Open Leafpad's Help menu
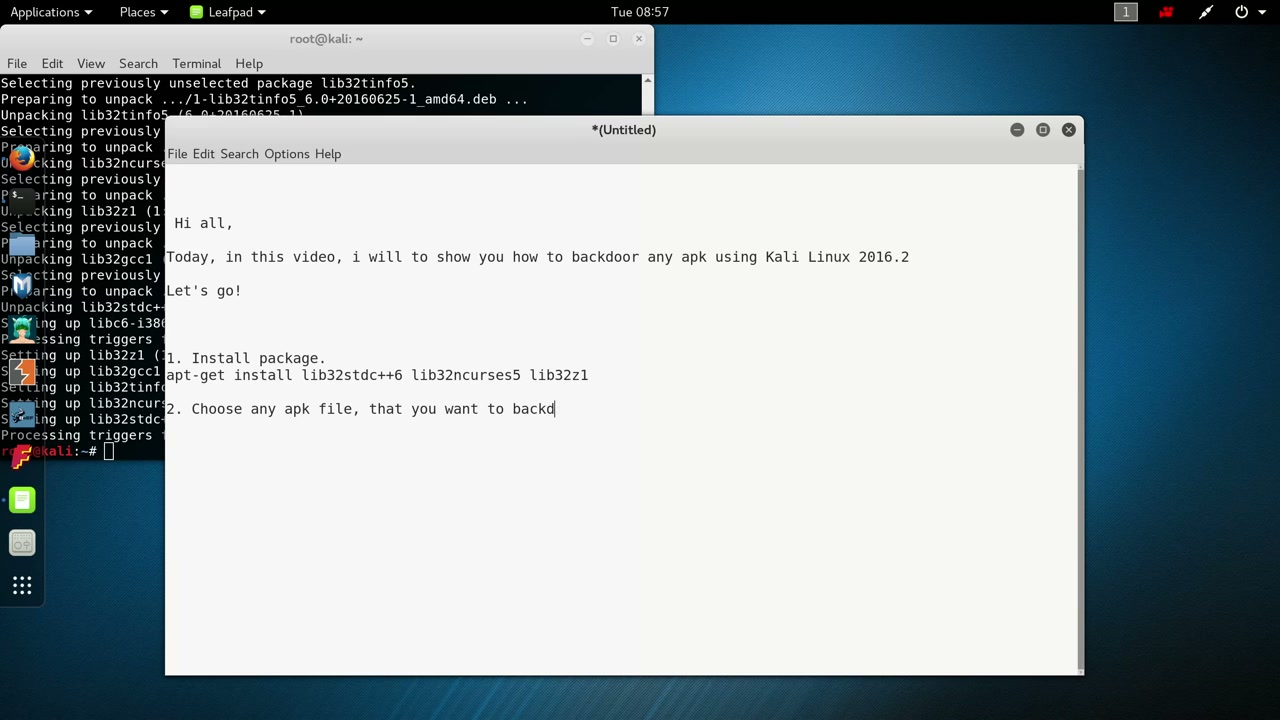The height and width of the screenshot is (720, 1280). click(328, 154)
